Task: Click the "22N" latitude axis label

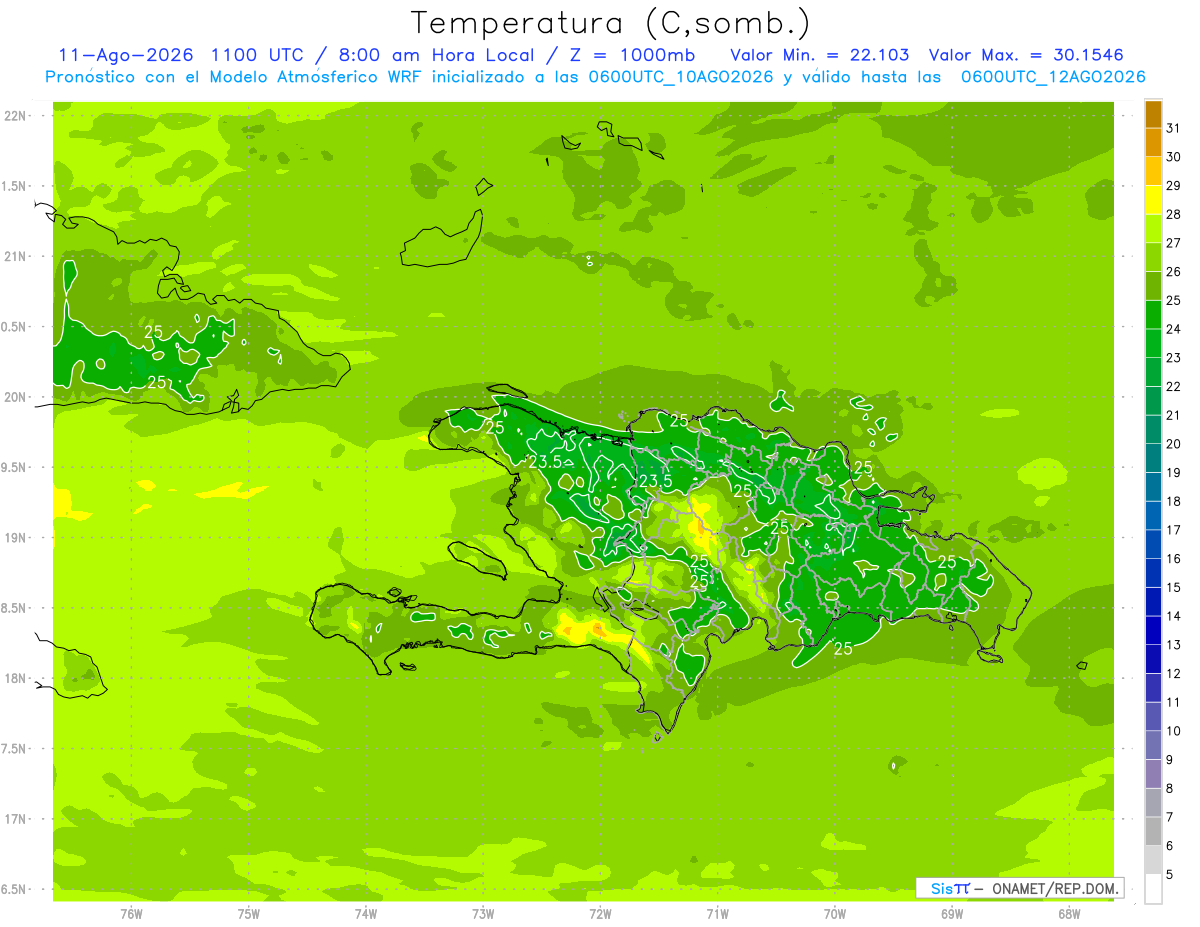Action: 17,116
